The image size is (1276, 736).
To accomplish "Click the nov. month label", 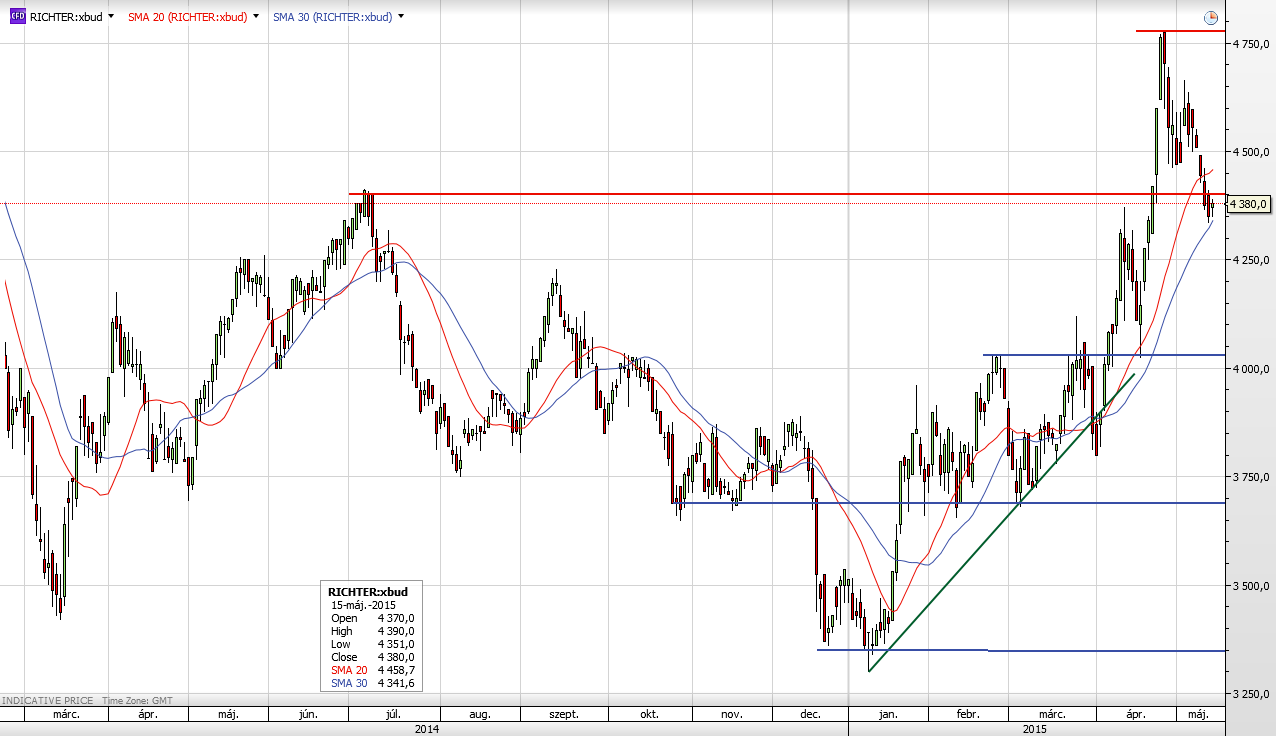I will pos(731,715).
